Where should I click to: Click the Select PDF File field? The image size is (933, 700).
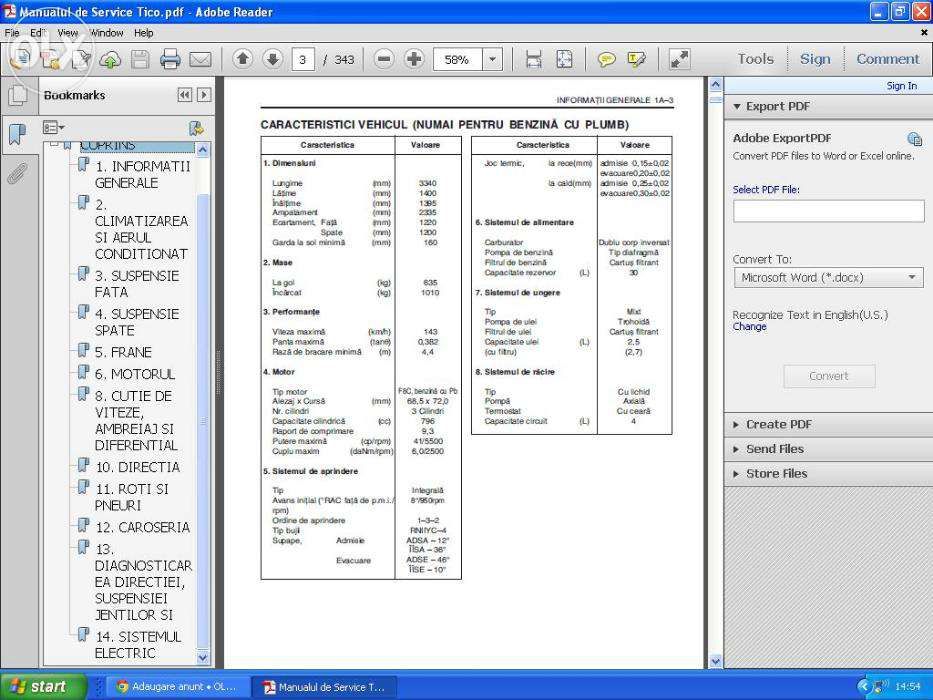tap(828, 211)
